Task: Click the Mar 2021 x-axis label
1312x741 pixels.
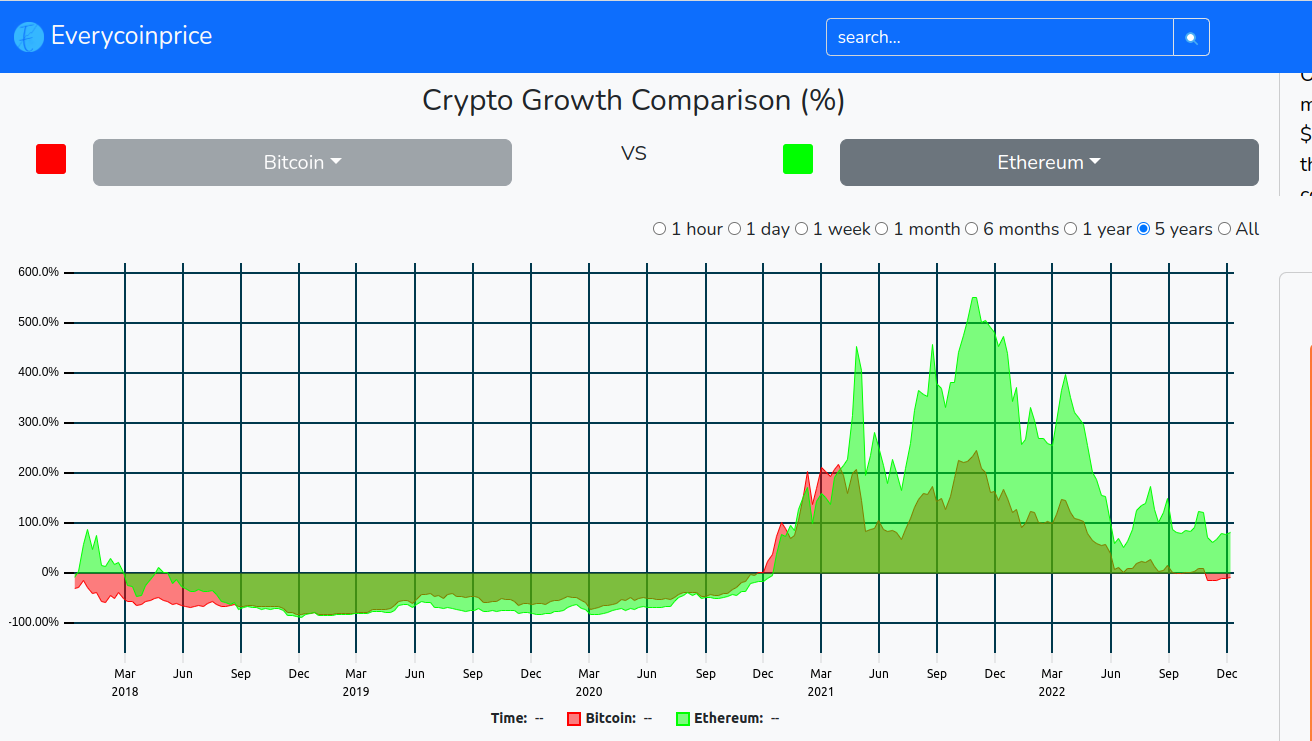Action: (821, 682)
